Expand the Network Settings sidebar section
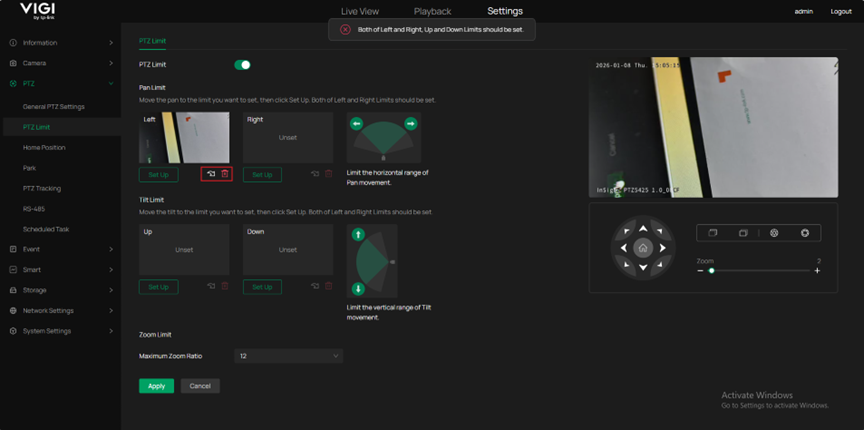The image size is (864, 430). (x=60, y=311)
